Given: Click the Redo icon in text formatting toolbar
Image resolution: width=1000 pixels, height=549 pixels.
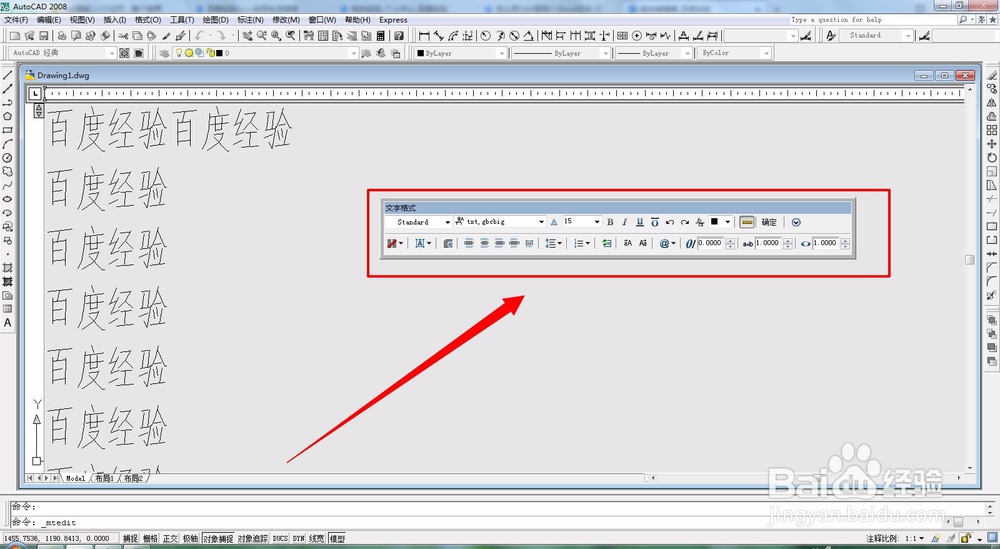Looking at the screenshot, I should click(684, 223).
